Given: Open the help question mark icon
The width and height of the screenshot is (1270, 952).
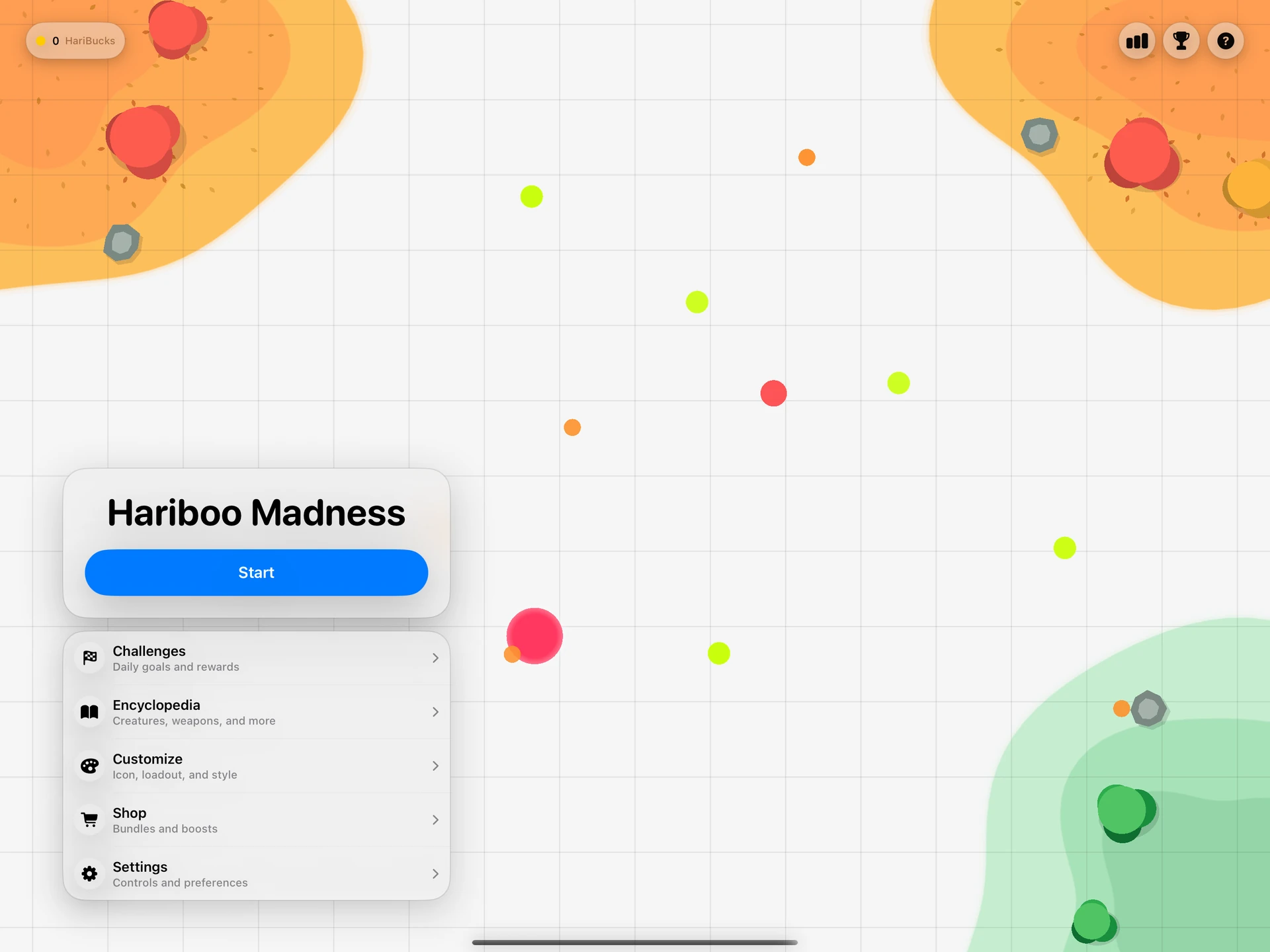Looking at the screenshot, I should (1226, 41).
